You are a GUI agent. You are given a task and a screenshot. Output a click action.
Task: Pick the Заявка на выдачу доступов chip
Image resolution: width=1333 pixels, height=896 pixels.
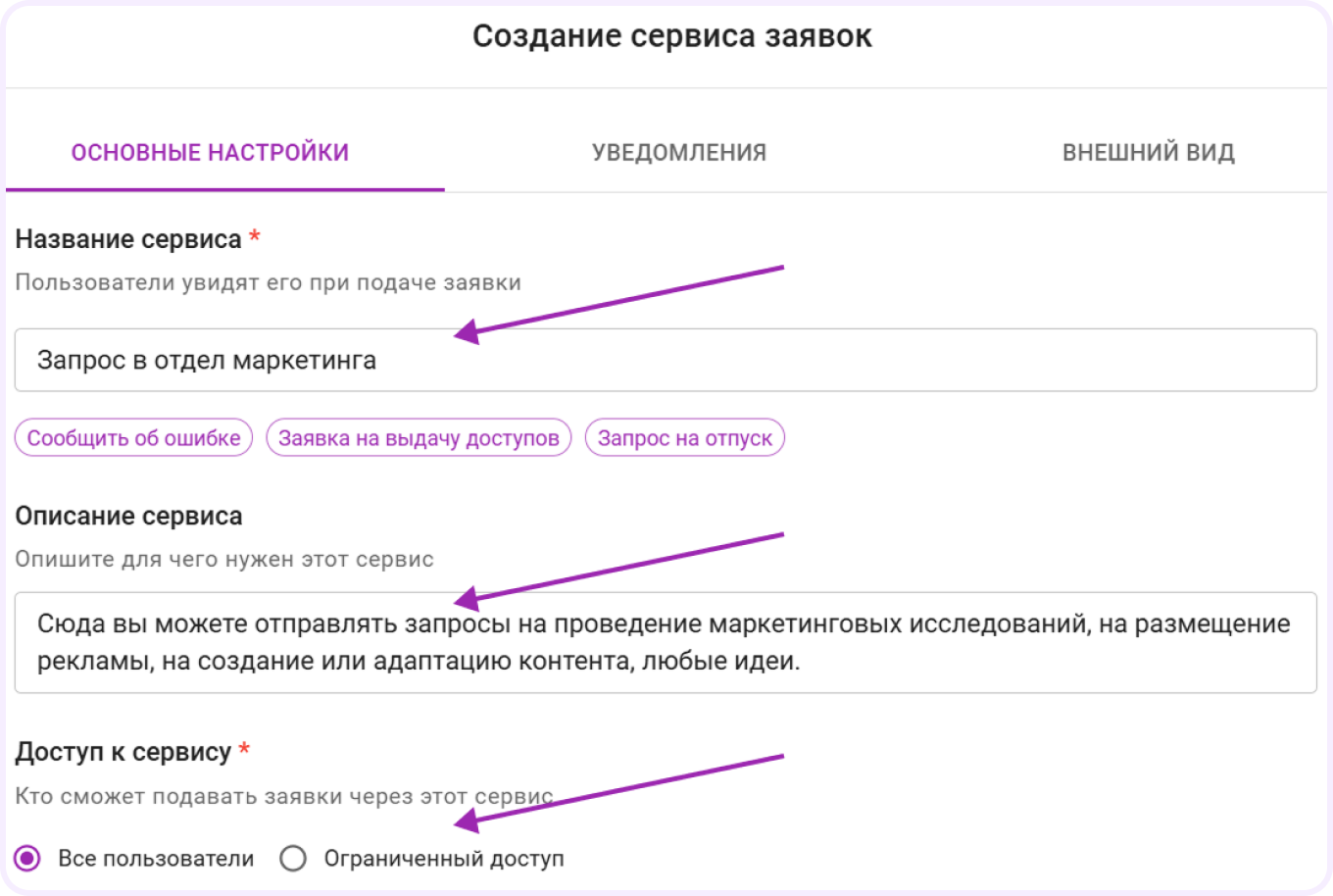(419, 438)
